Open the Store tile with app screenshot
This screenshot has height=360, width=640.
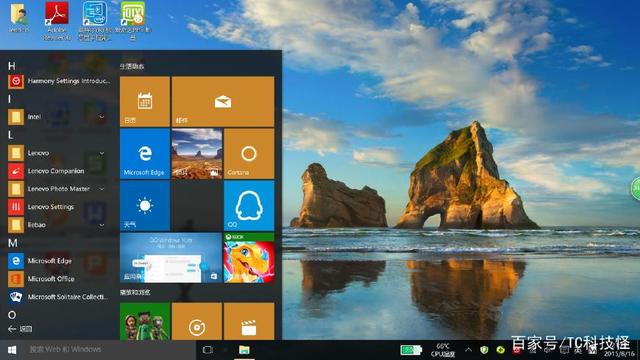click(171, 258)
